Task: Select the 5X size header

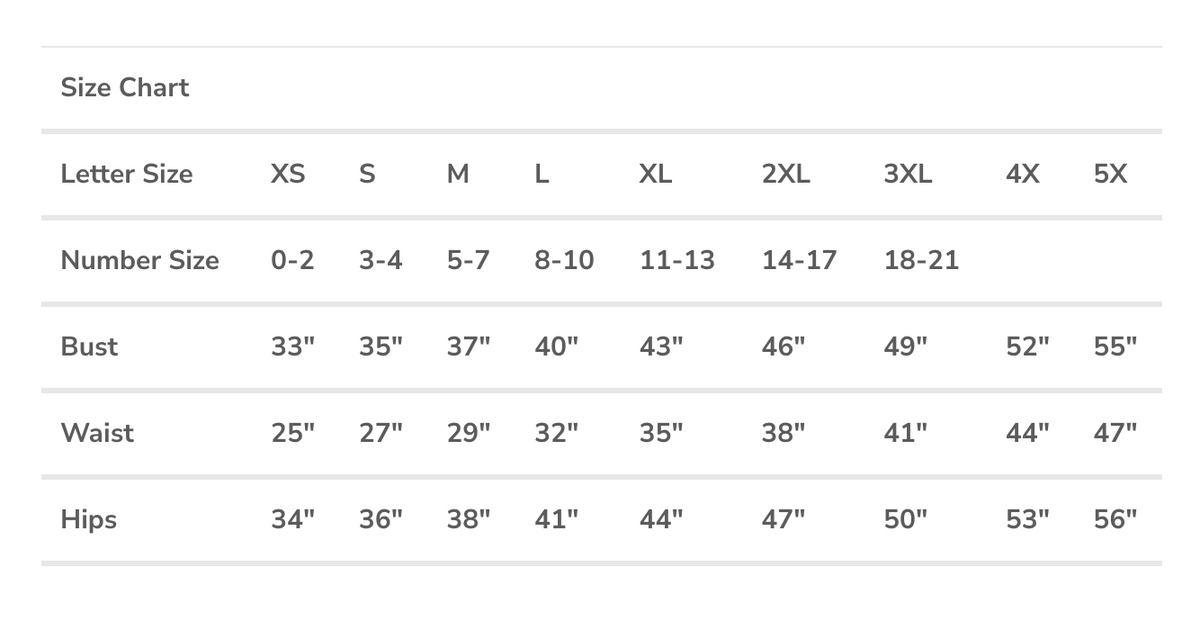Action: (x=1111, y=174)
